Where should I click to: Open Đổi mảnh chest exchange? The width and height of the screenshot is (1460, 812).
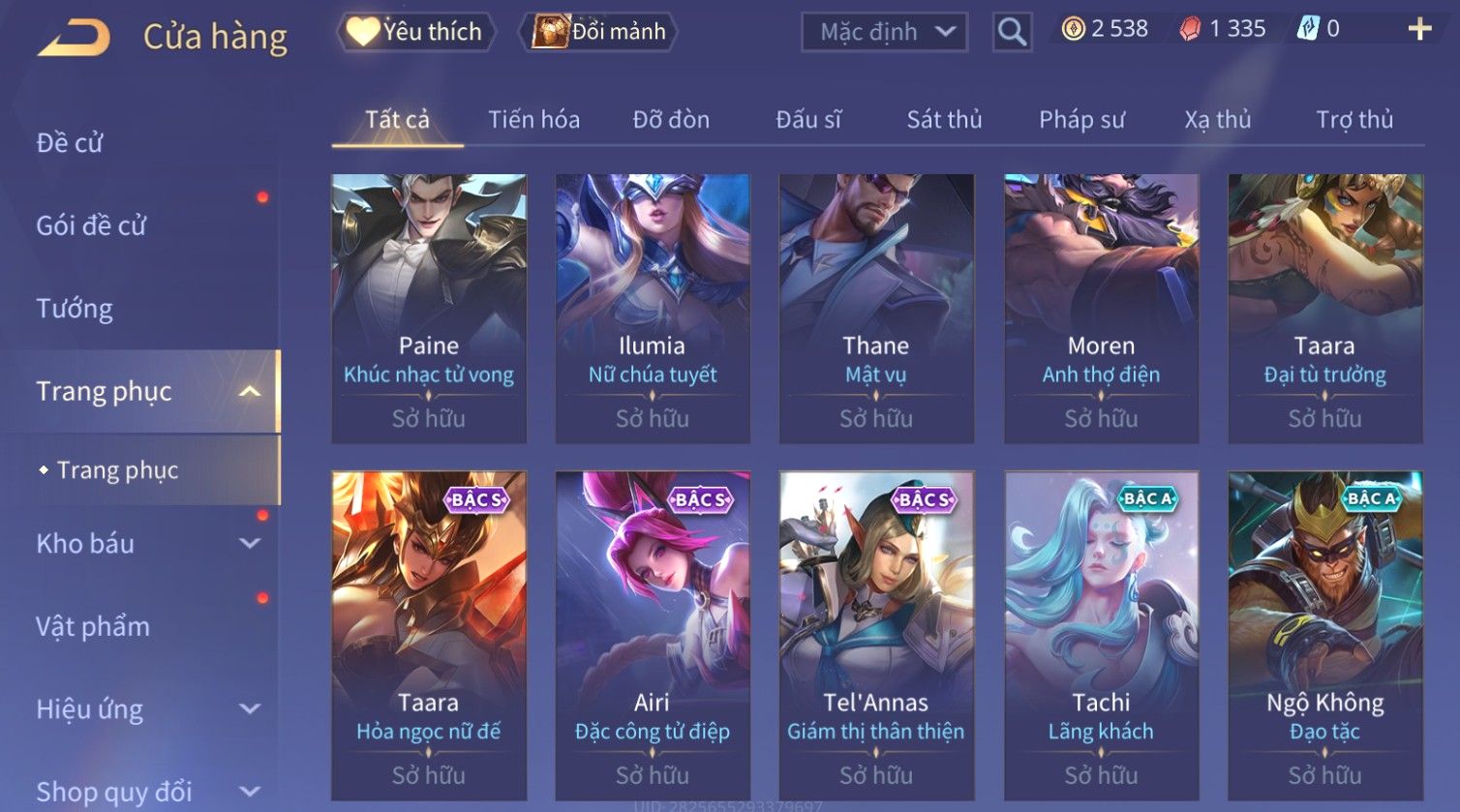(x=599, y=32)
